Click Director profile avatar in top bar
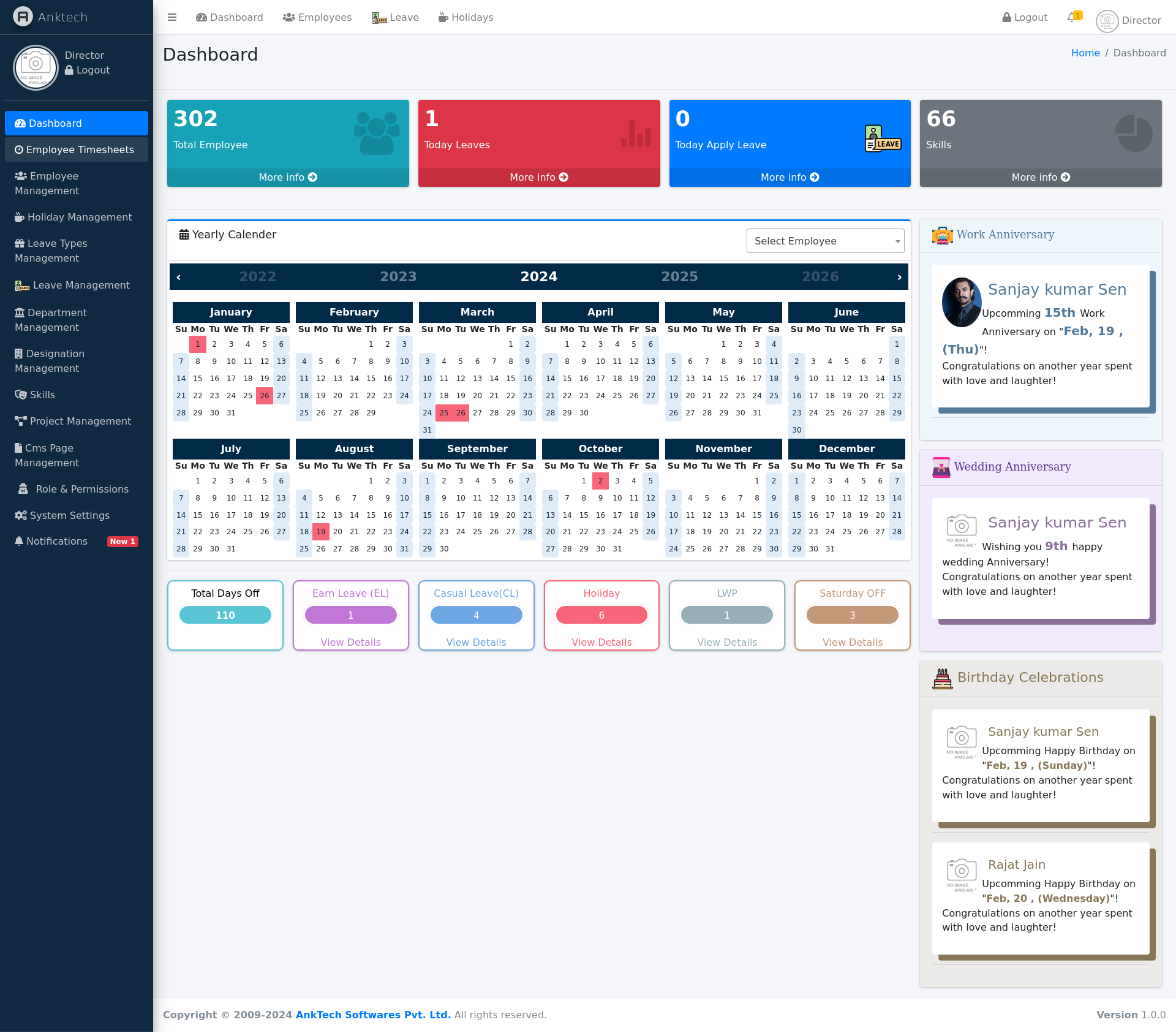 point(1107,20)
